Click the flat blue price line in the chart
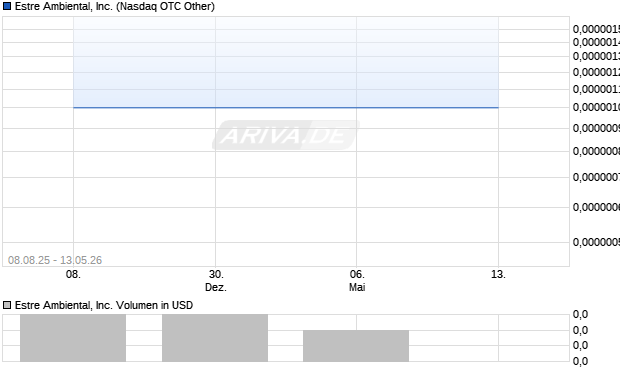Viewport: 620px width, 371px height. [x=286, y=107]
